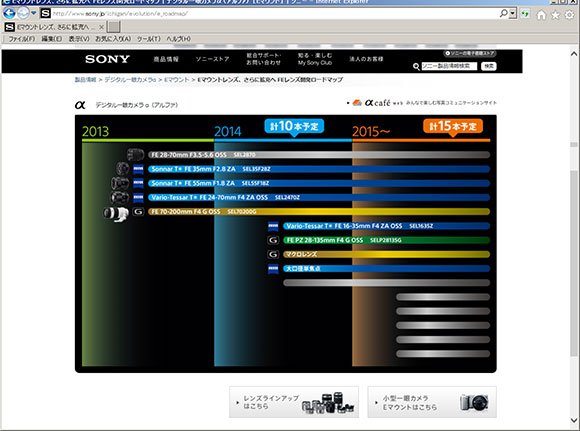Expand the address bar dropdown arrow
The image size is (580, 431).
pyautogui.click(x=513, y=14)
